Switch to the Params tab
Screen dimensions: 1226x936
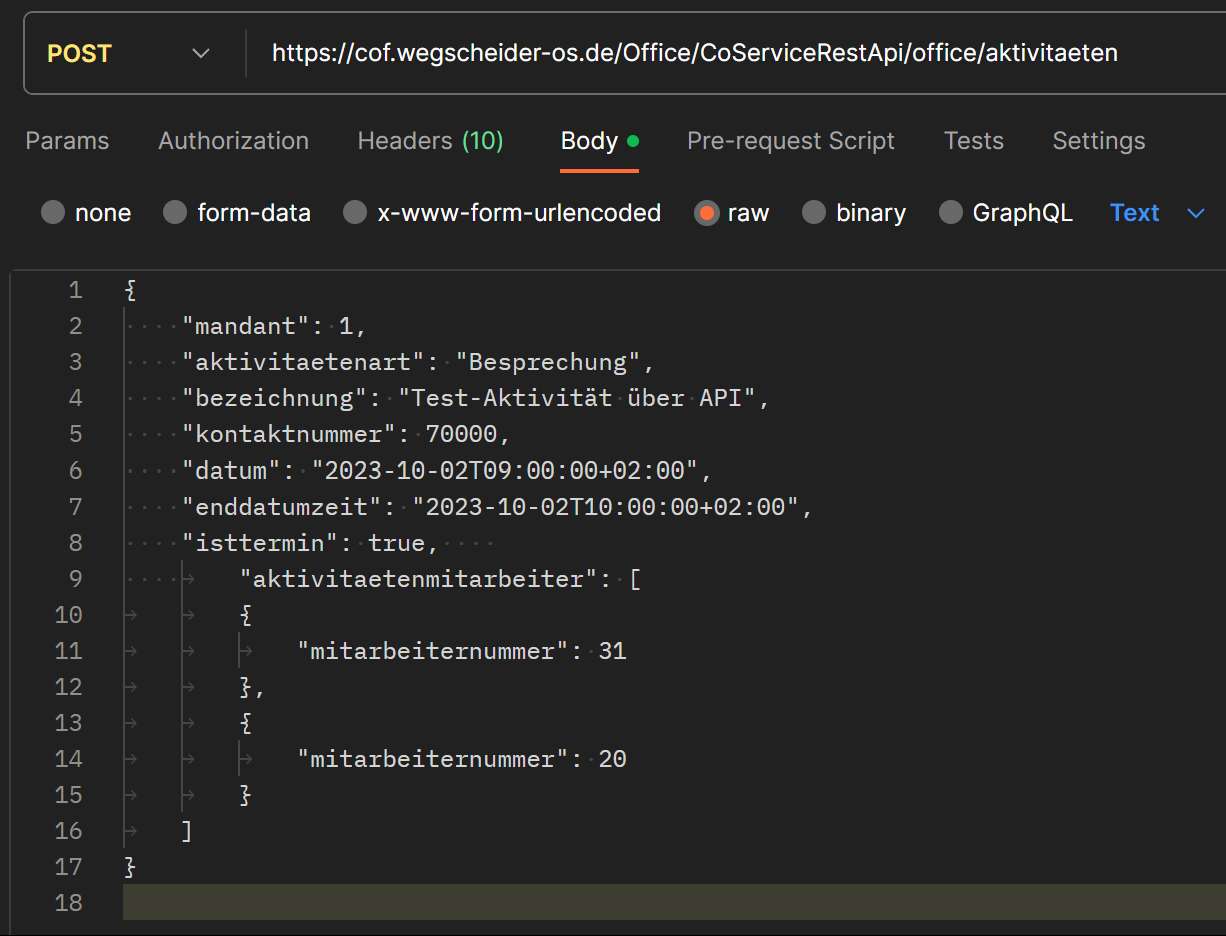point(67,141)
